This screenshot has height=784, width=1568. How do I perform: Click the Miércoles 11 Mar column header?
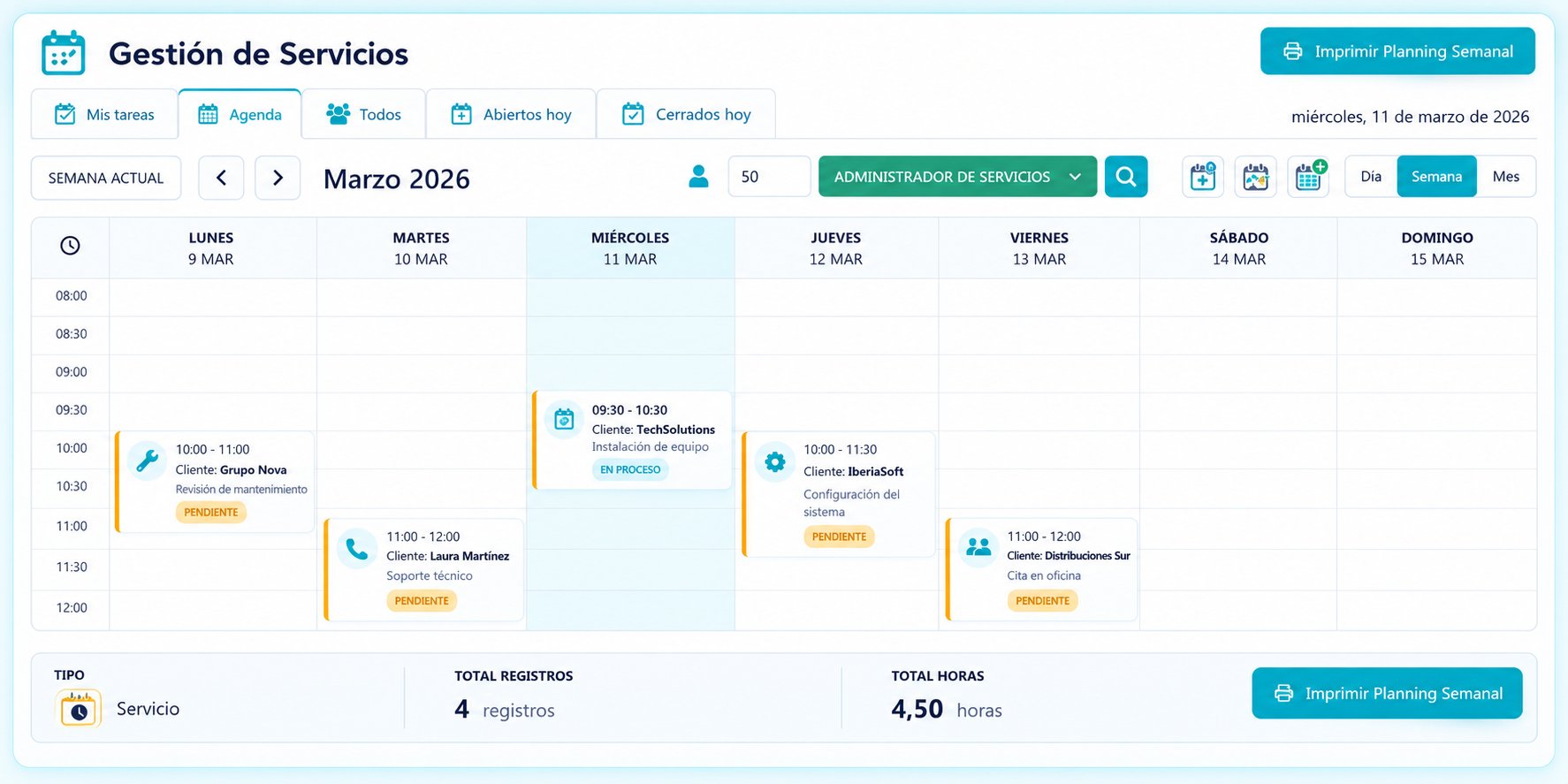[x=630, y=248]
